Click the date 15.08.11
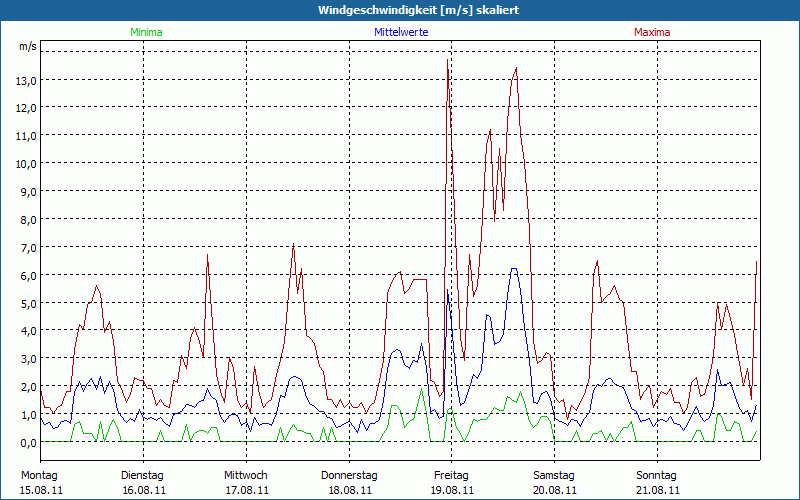Image resolution: width=800 pixels, height=500 pixels. pos(41,490)
